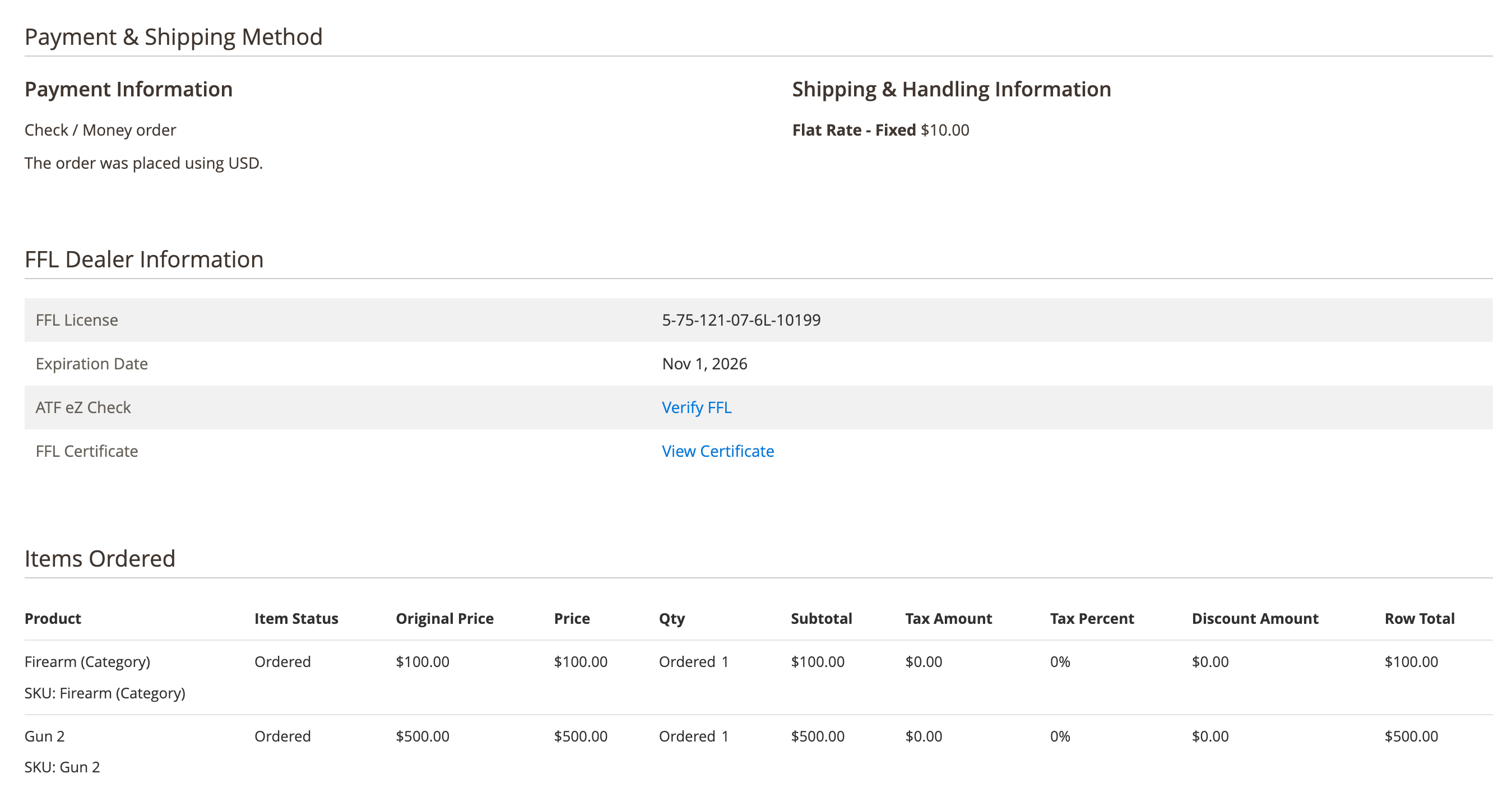This screenshot has width=1512, height=806.
Task: Select the FFL license number 5-75-121-07-6L-10199
Action: (x=741, y=320)
